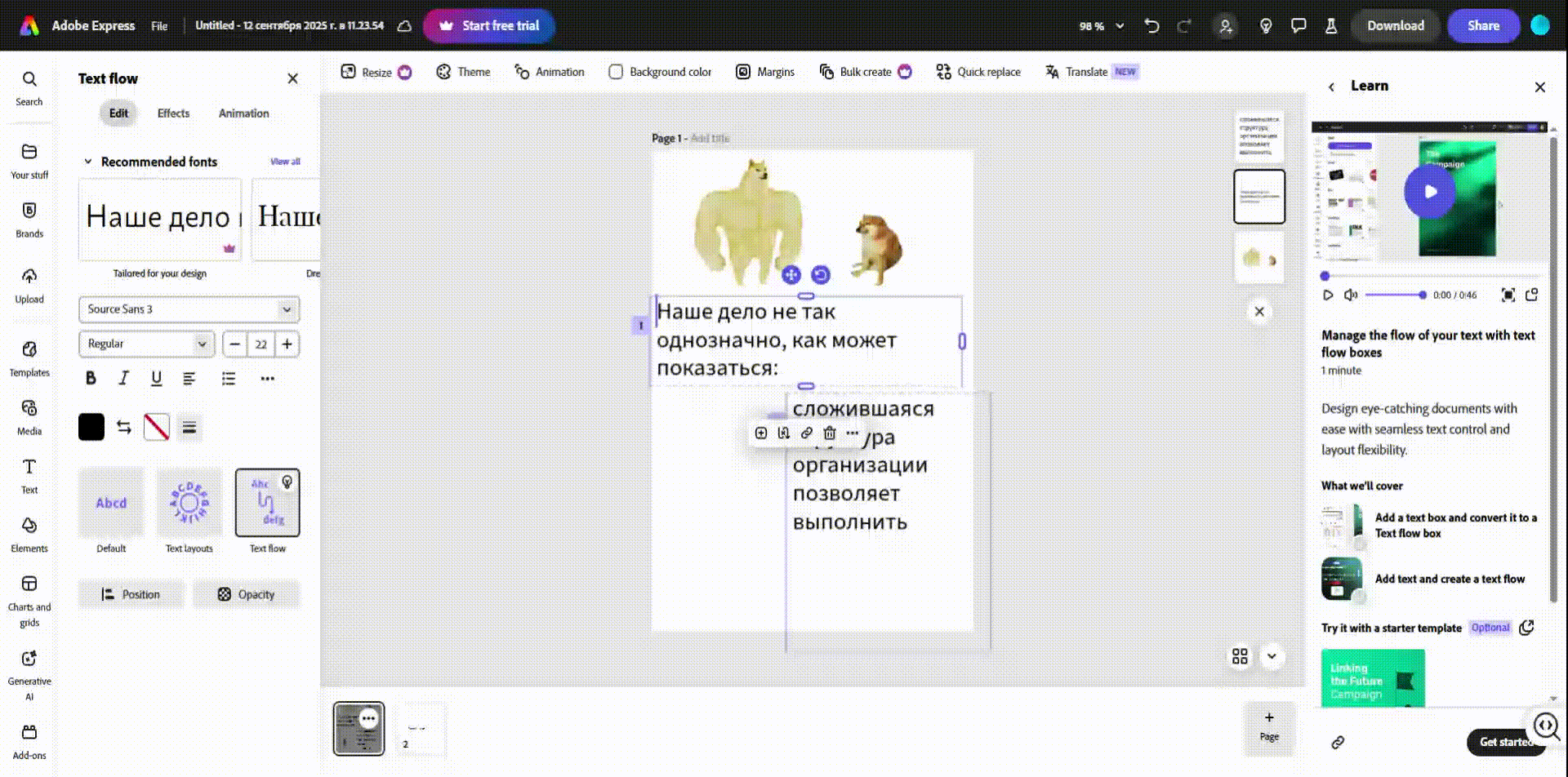Open the Generative AI panel
Screen dimensions: 1568x777
pos(29,675)
